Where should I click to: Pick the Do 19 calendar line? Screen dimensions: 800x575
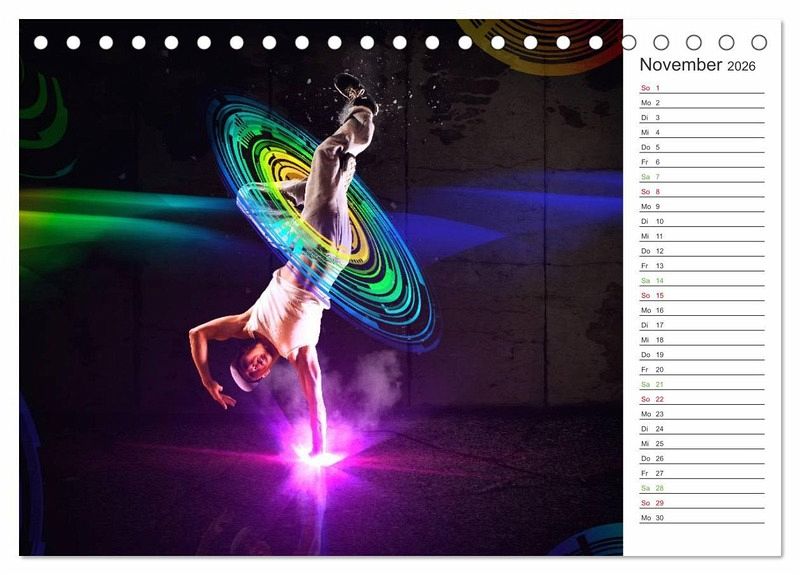pos(702,355)
